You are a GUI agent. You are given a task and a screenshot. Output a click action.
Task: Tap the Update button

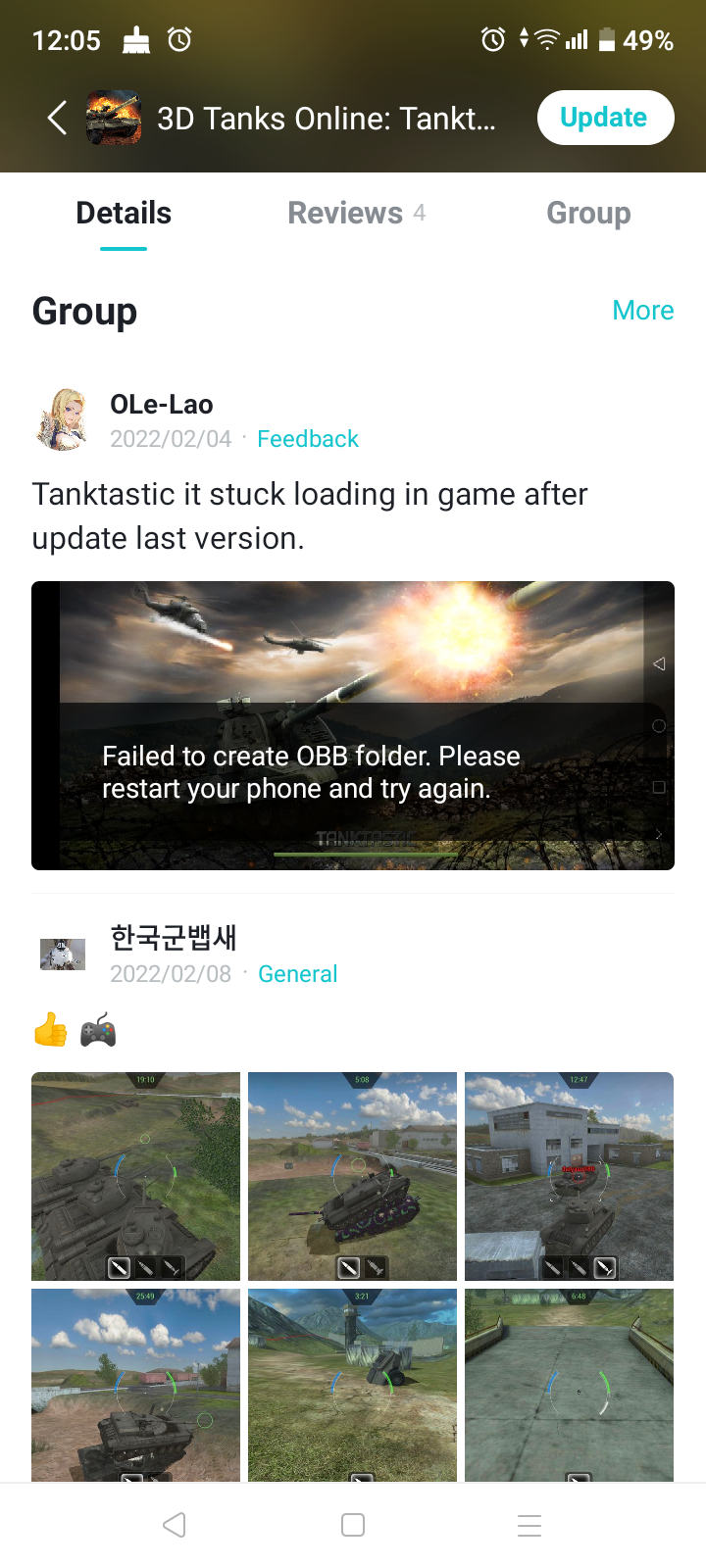[x=605, y=118]
